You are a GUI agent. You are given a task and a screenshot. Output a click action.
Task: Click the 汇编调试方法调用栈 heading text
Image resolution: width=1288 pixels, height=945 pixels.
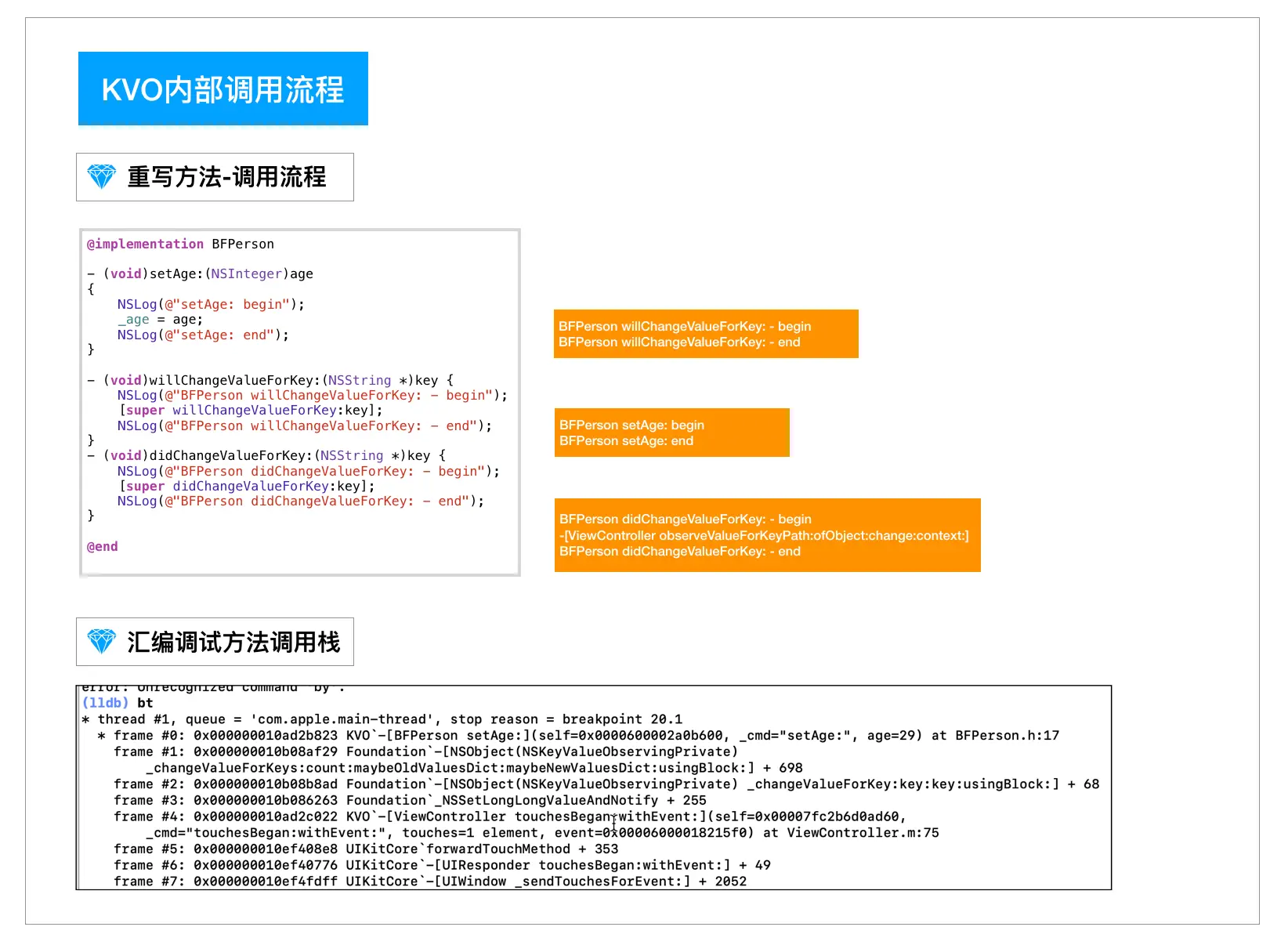[x=233, y=642]
